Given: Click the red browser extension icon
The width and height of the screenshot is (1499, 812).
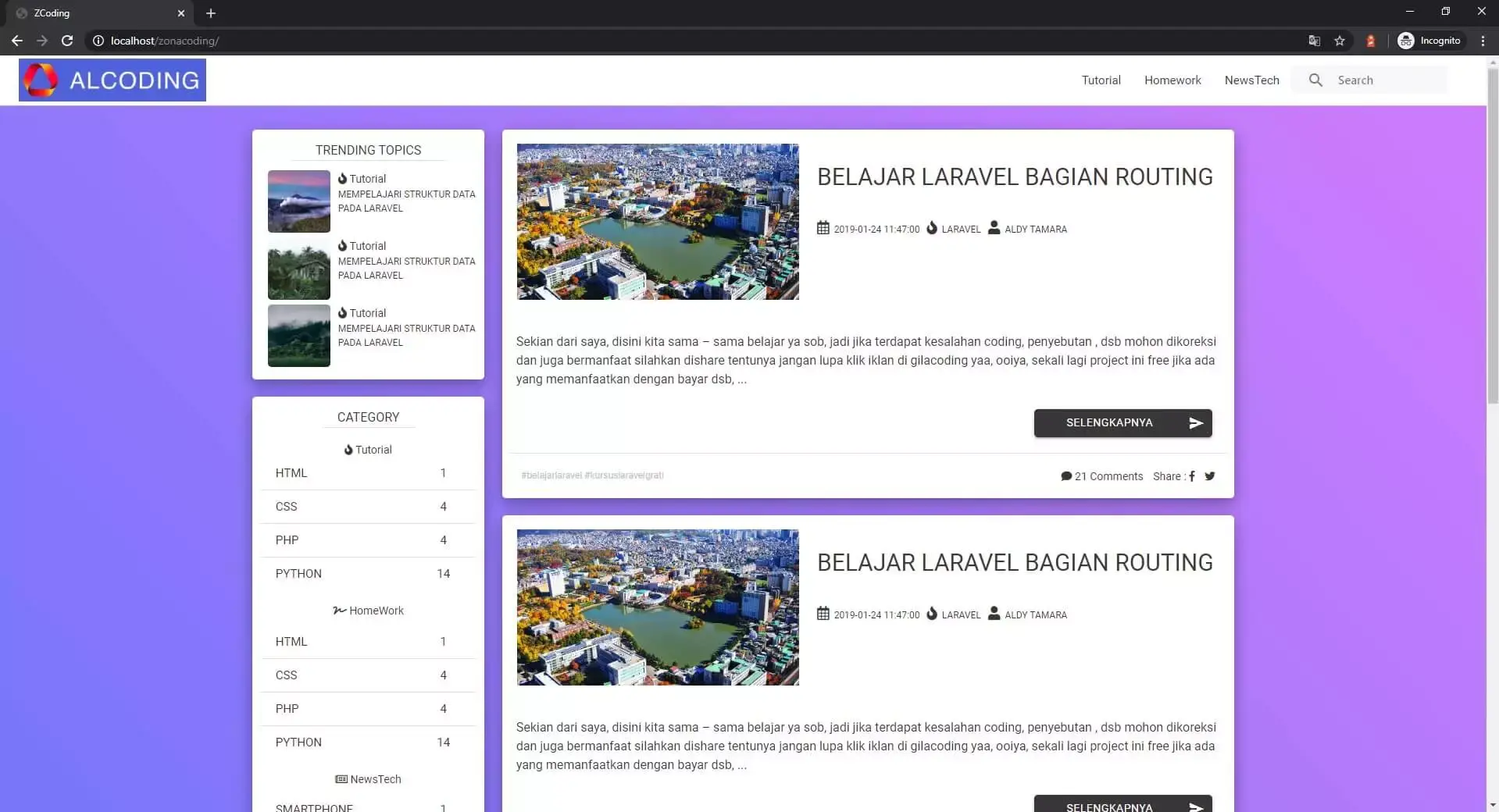Looking at the screenshot, I should (x=1370, y=41).
